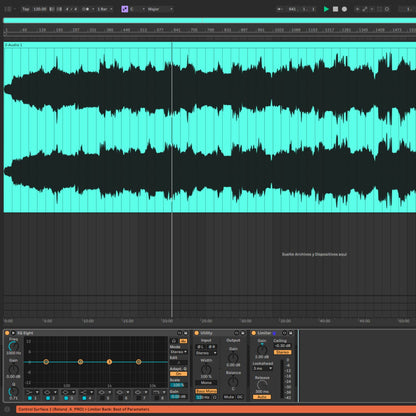The width and height of the screenshot is (416, 416).
Task: Click the Utility Mute button
Action: coord(229,397)
